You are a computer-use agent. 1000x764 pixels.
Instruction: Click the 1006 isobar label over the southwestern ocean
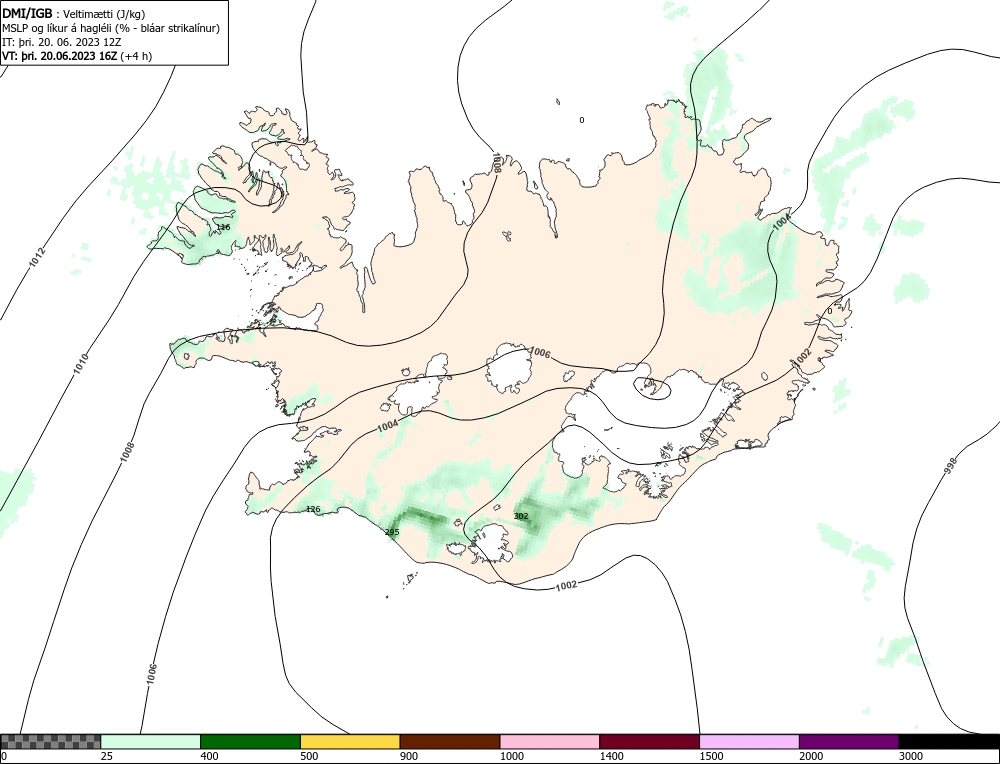[151, 674]
